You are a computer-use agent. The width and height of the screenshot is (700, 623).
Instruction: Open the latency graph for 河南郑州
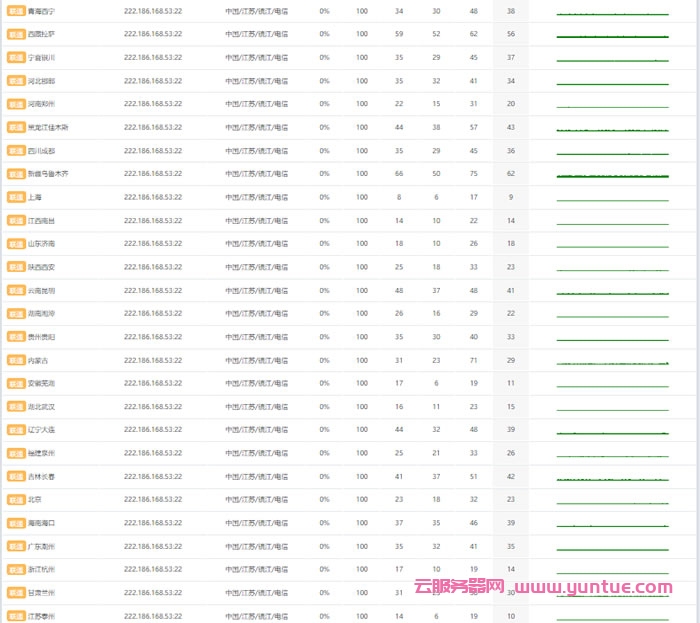click(x=612, y=105)
